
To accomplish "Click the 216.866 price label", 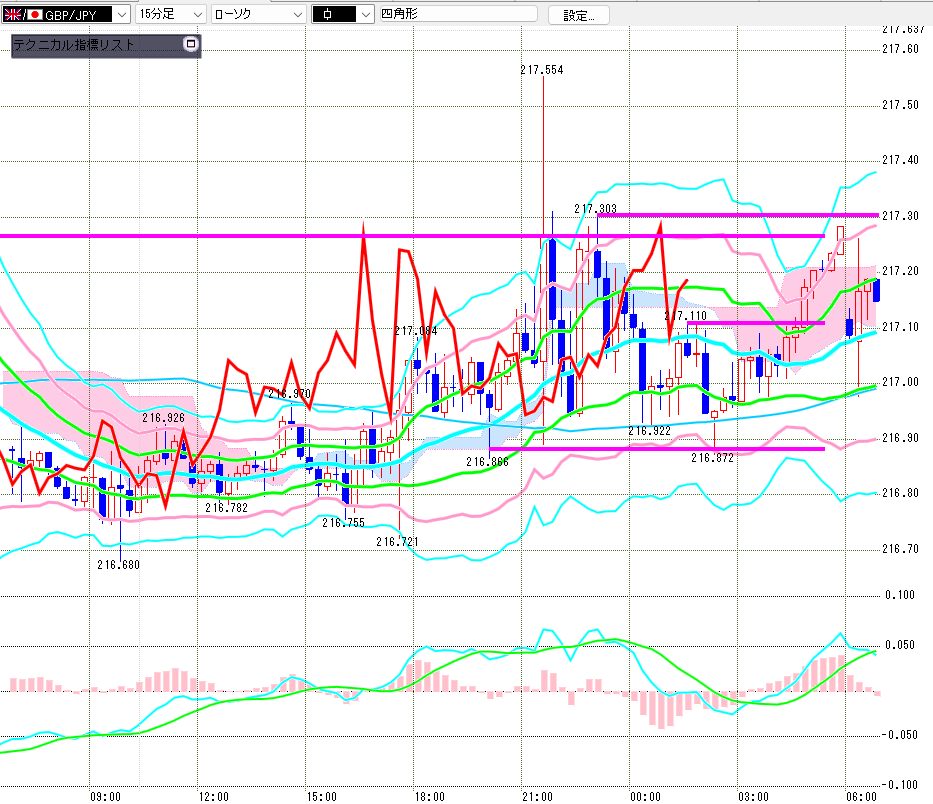I will 487,461.
